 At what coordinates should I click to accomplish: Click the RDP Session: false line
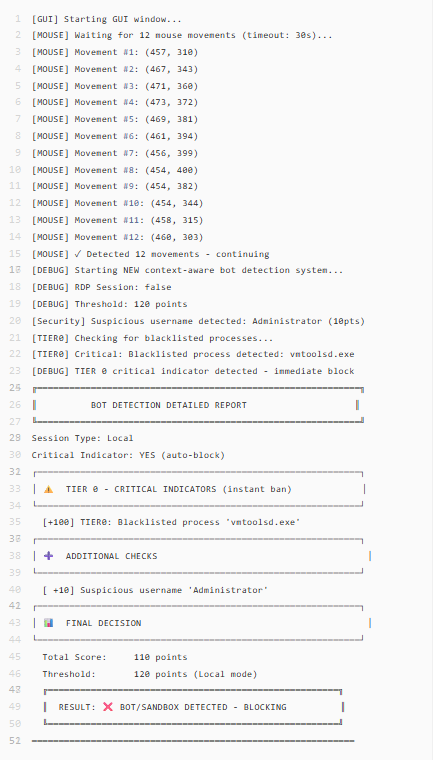click(101, 287)
